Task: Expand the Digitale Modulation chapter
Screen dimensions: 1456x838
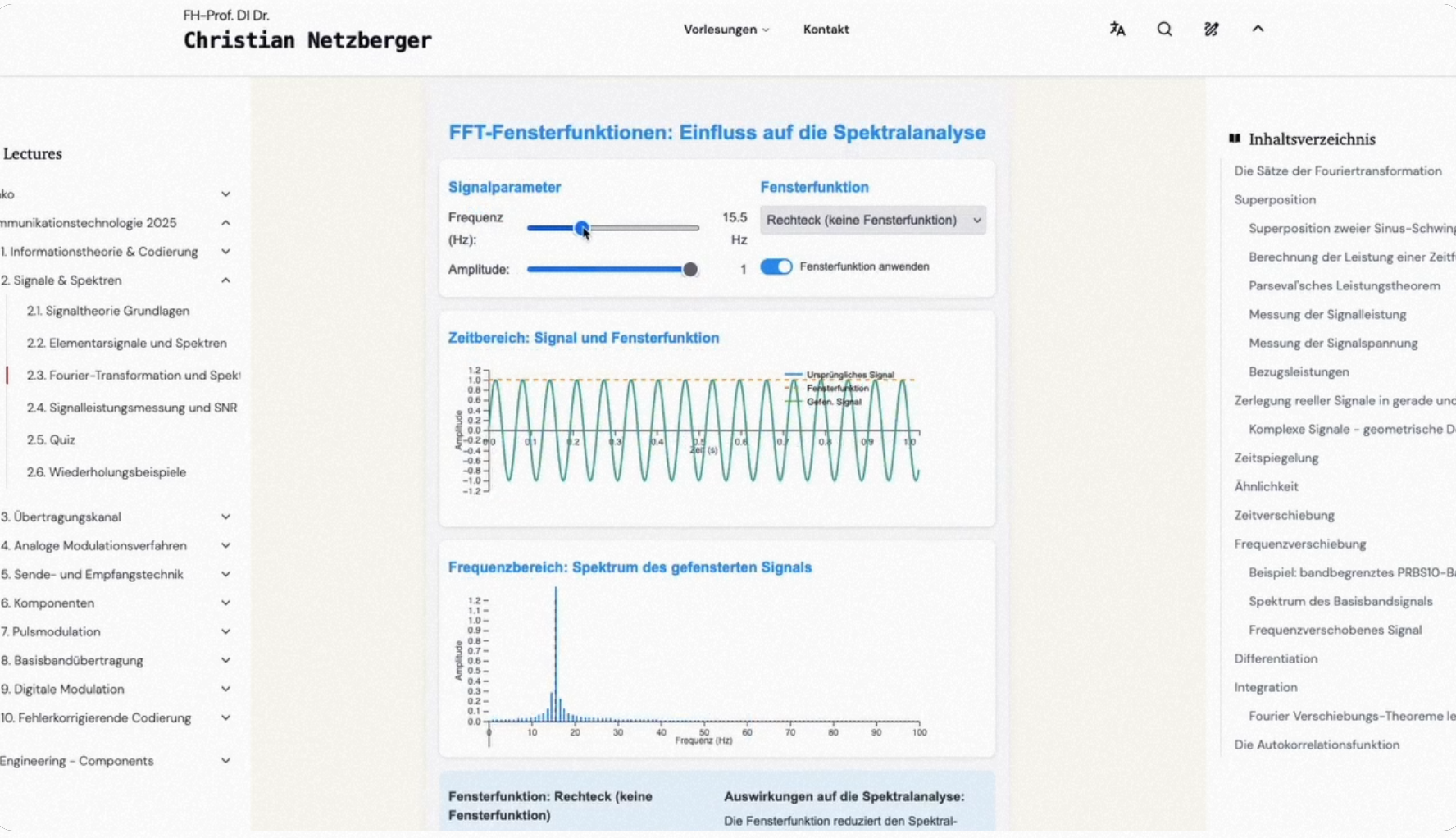Action: coord(225,690)
